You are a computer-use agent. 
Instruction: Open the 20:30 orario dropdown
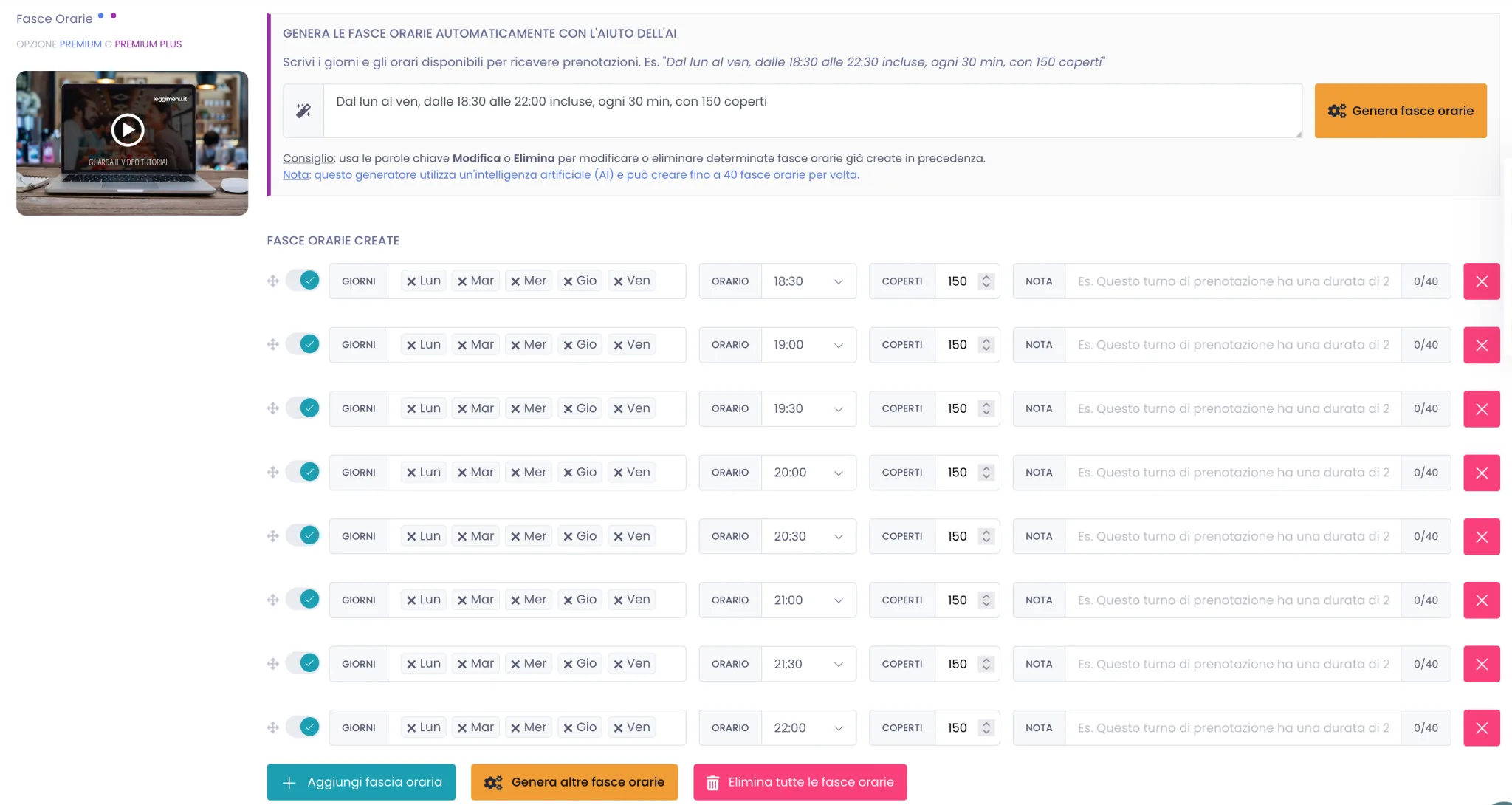(x=808, y=536)
